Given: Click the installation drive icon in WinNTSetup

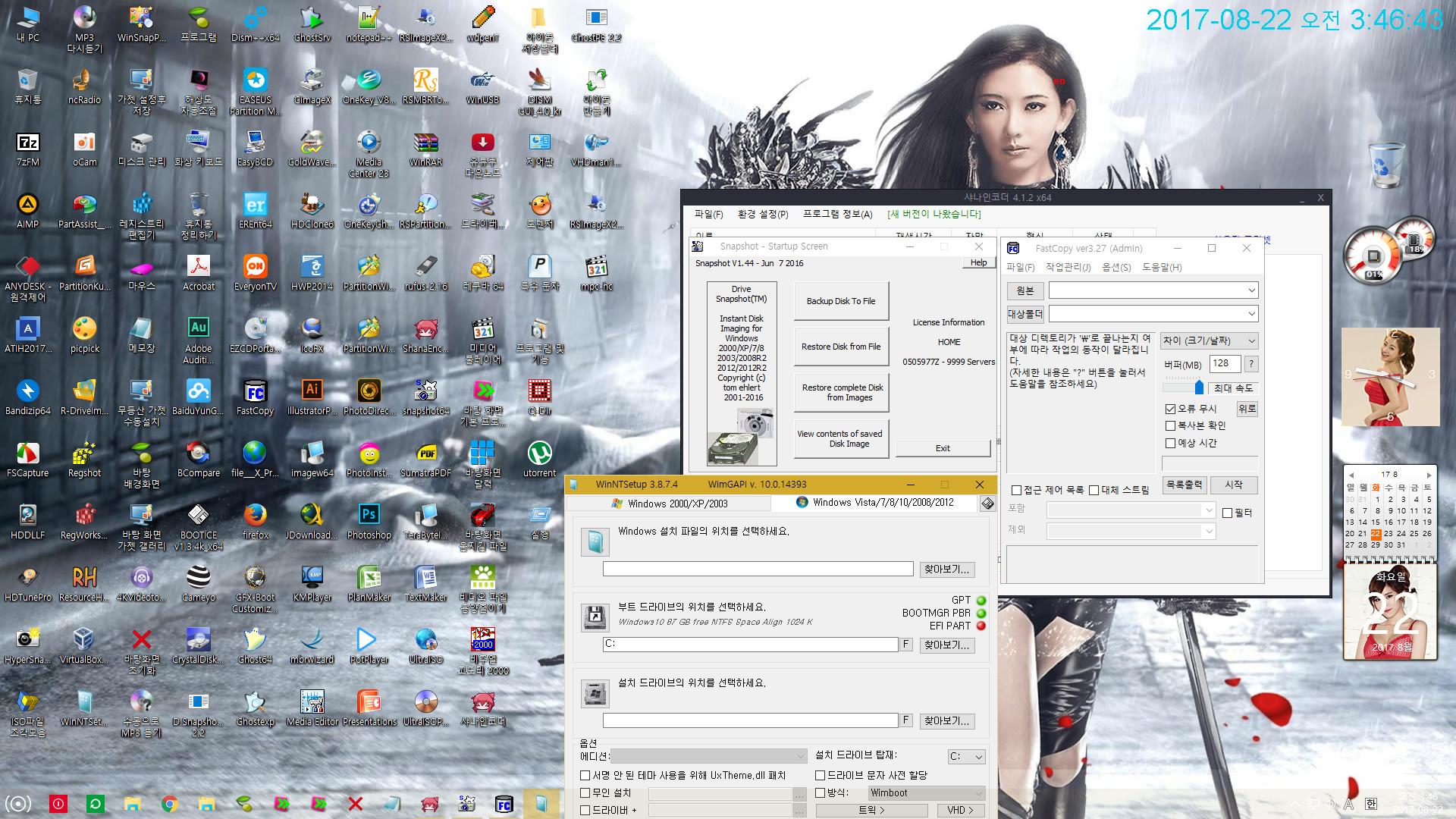Looking at the screenshot, I should click(x=595, y=693).
